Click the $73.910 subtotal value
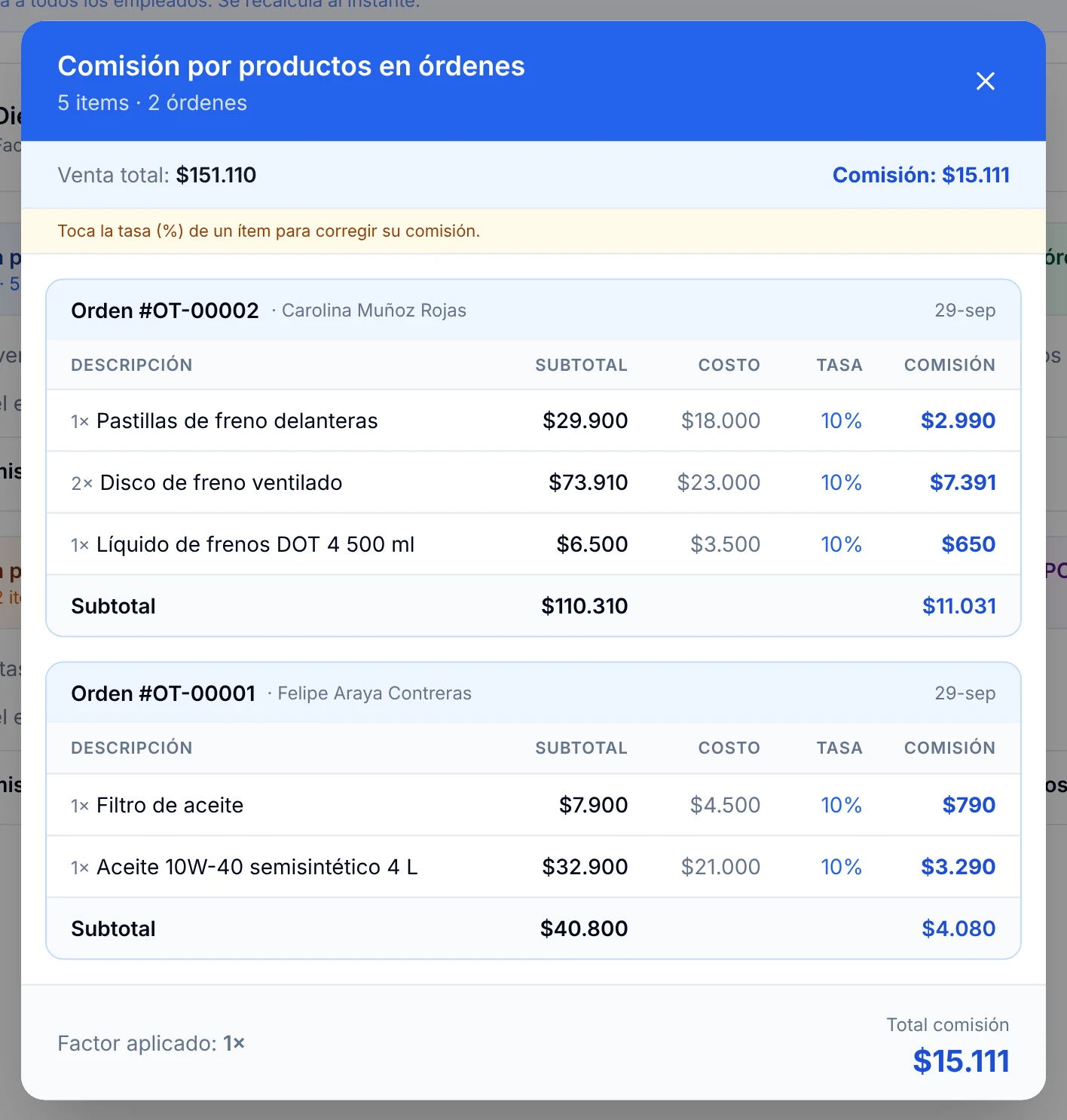Image resolution: width=1067 pixels, height=1120 pixels. [x=589, y=482]
